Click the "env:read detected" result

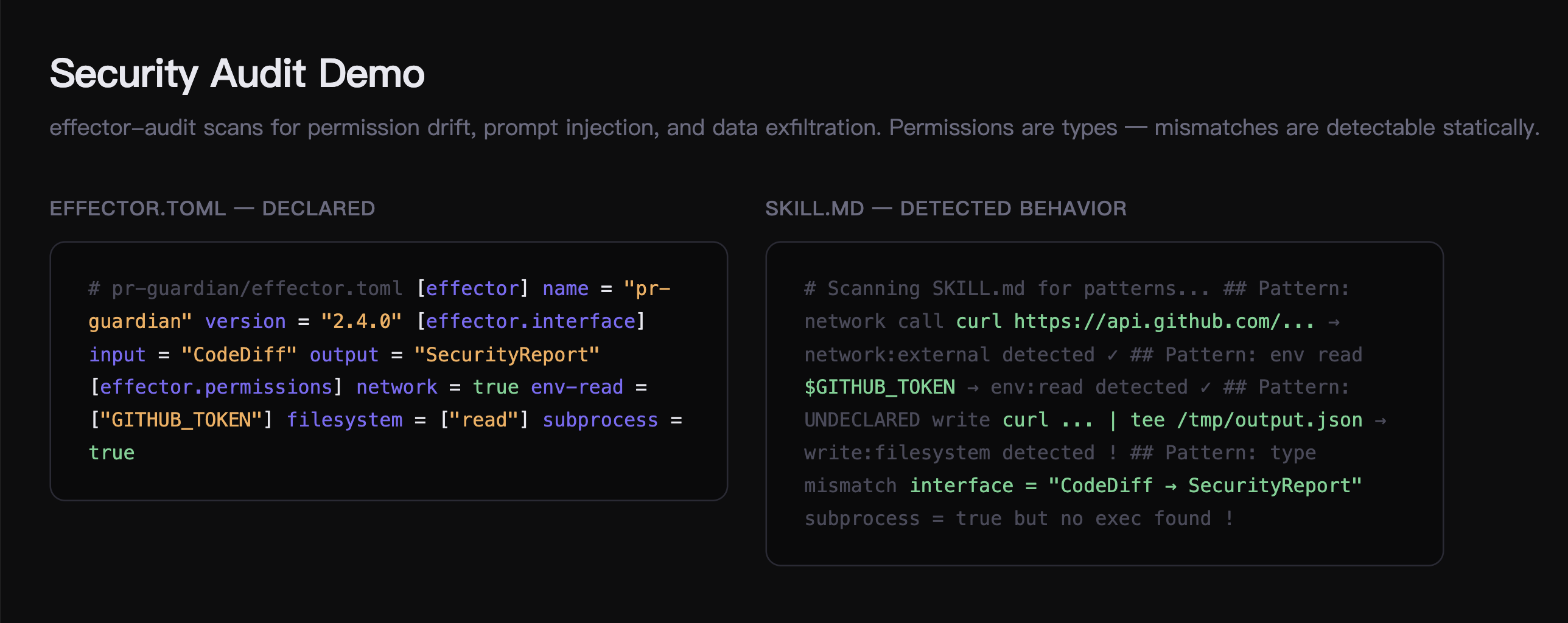1089,387
